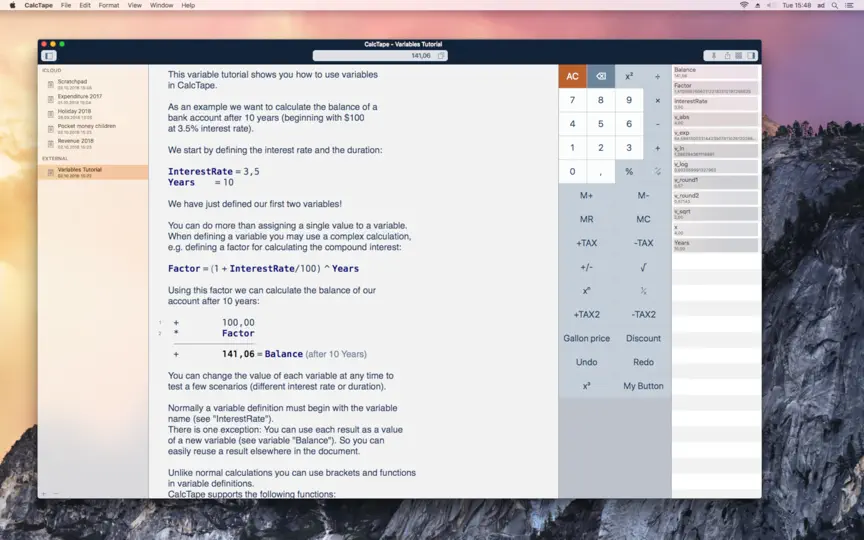This screenshot has width=864, height=540.
Task: Click the x² square key
Action: tap(629, 77)
